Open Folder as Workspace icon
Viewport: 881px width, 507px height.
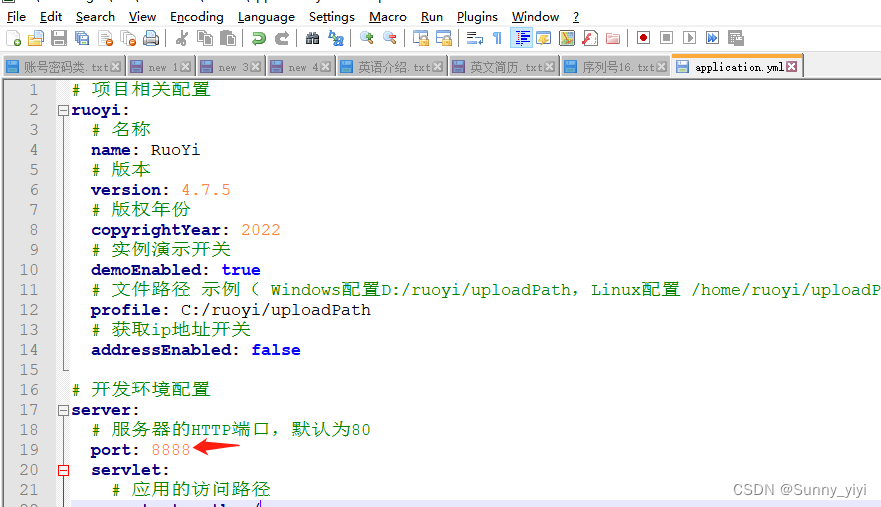pyautogui.click(x=613, y=38)
